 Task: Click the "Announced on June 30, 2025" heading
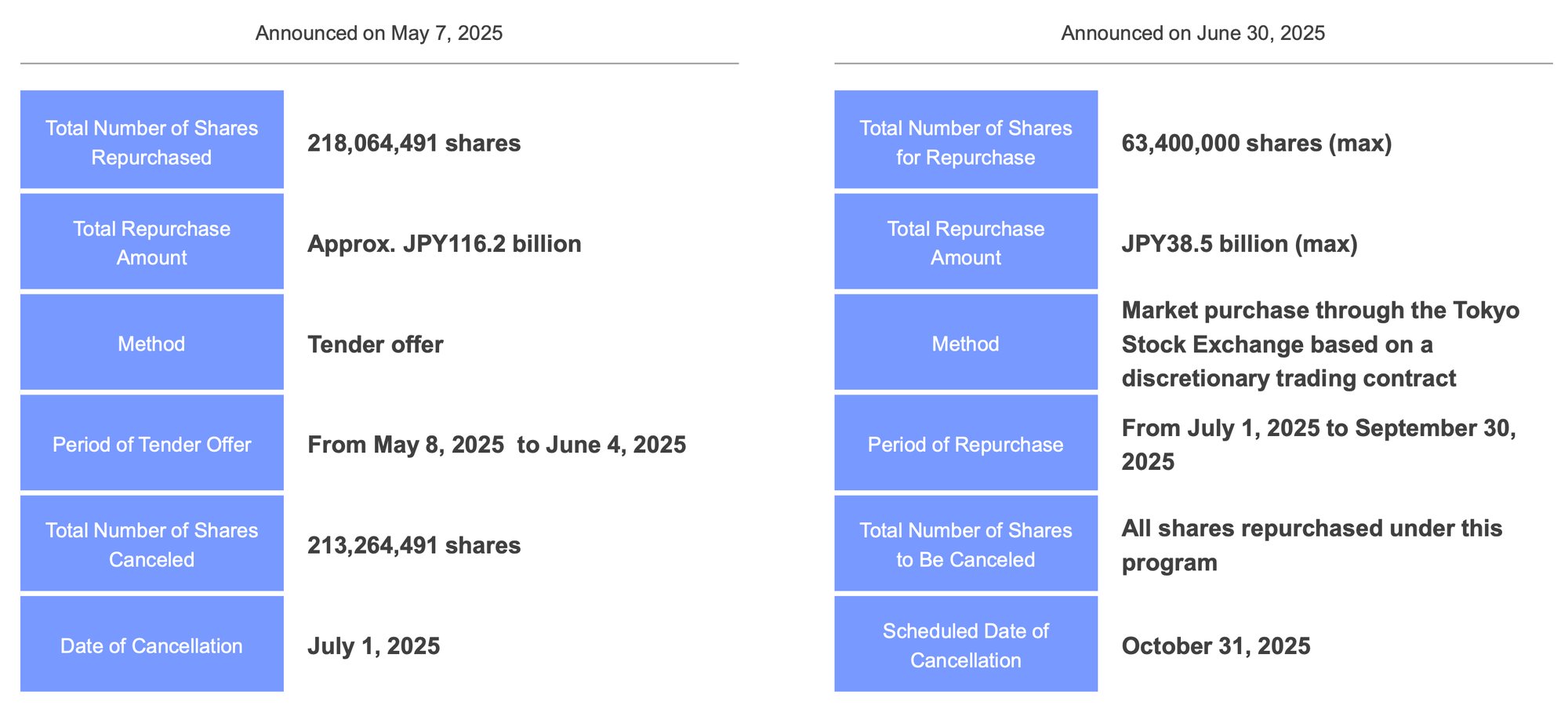(x=1192, y=34)
